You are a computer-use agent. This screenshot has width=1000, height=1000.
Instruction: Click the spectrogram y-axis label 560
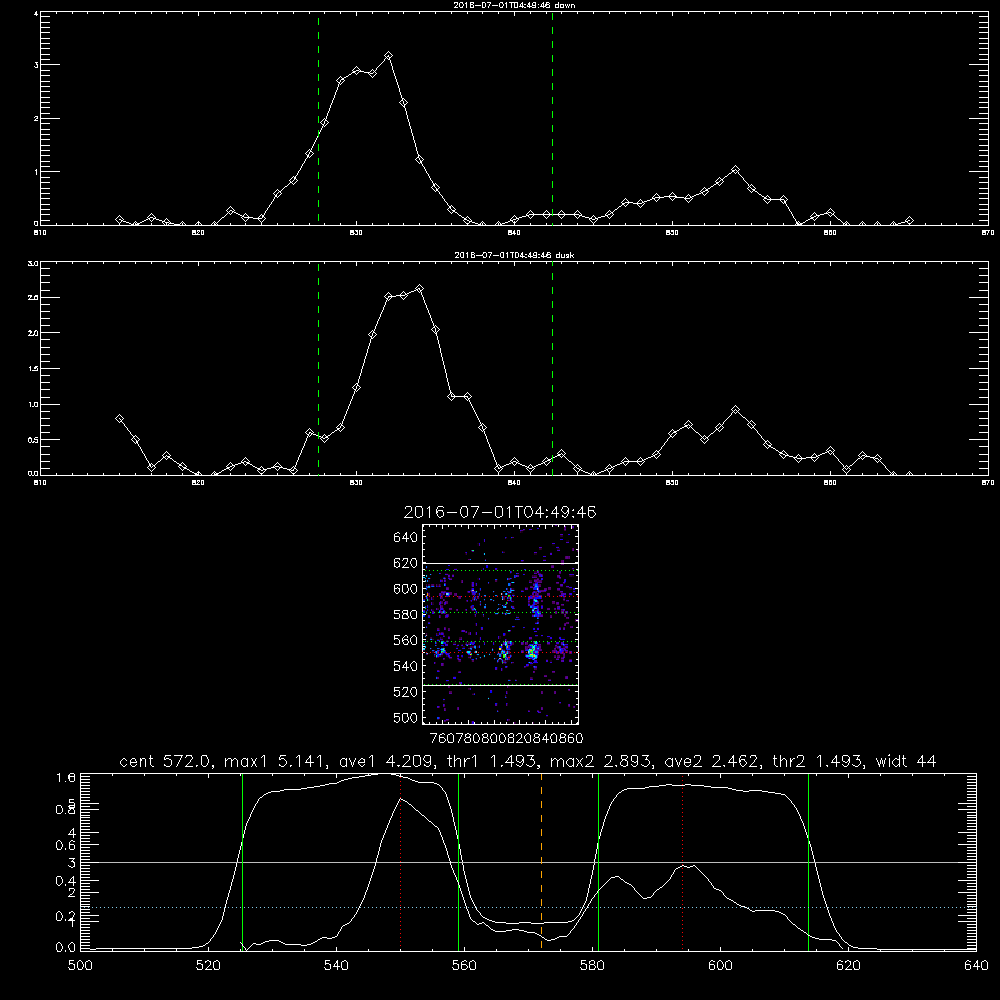[406, 640]
